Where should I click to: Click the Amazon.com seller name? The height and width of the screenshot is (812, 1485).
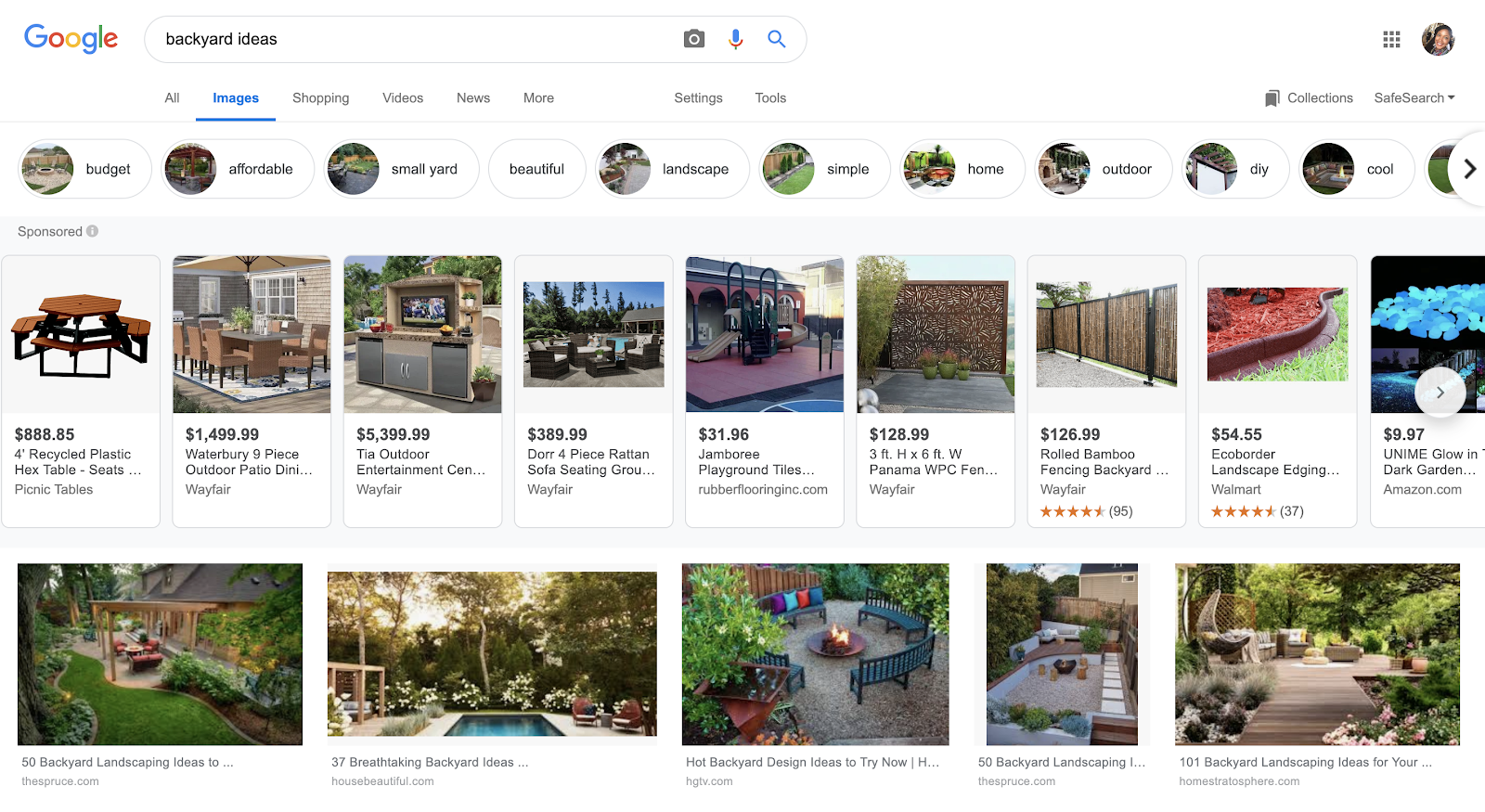[x=1423, y=489]
